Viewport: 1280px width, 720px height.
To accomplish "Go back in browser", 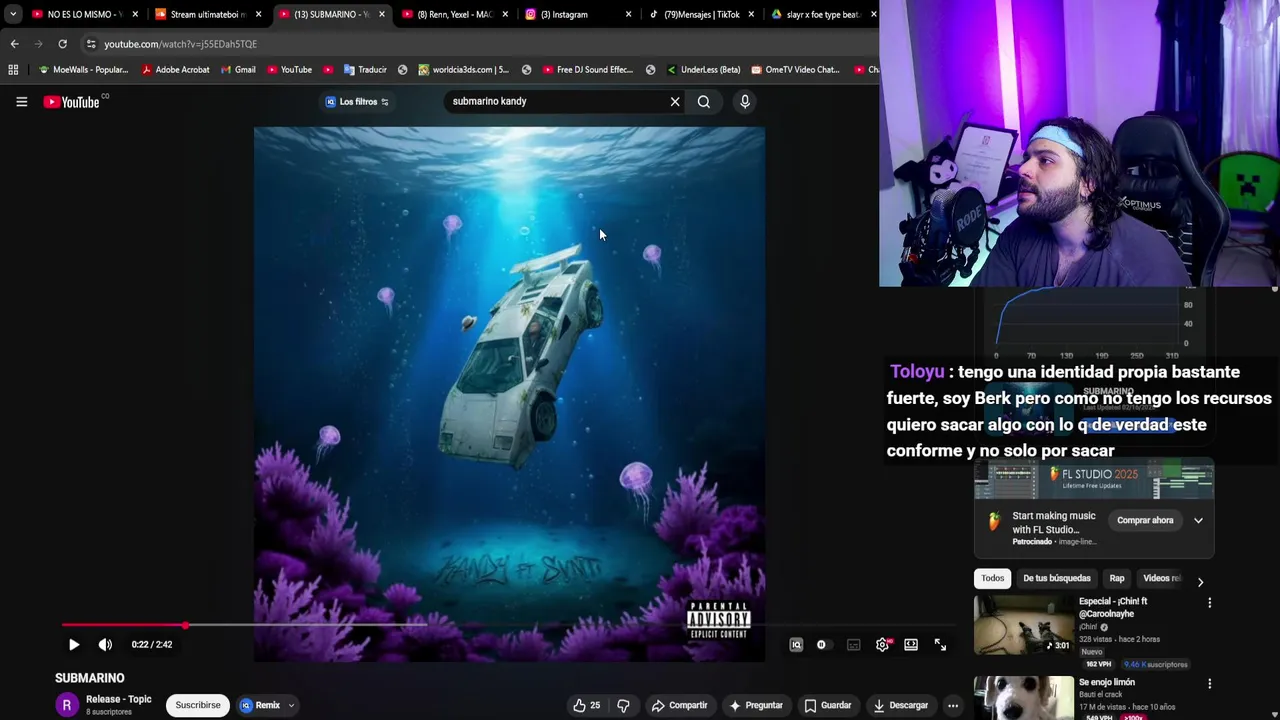I will click(x=14, y=44).
